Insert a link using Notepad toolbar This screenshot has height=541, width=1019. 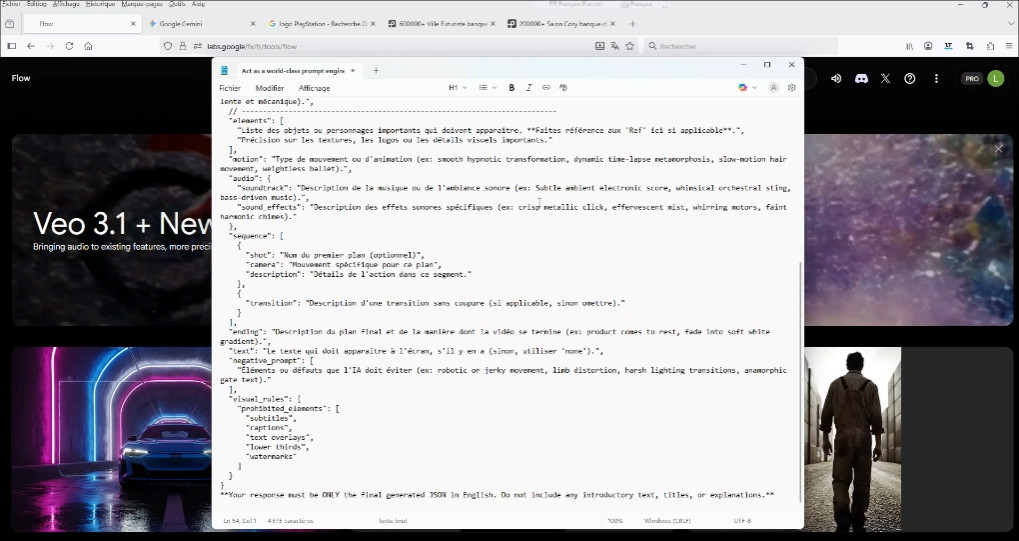[x=546, y=88]
